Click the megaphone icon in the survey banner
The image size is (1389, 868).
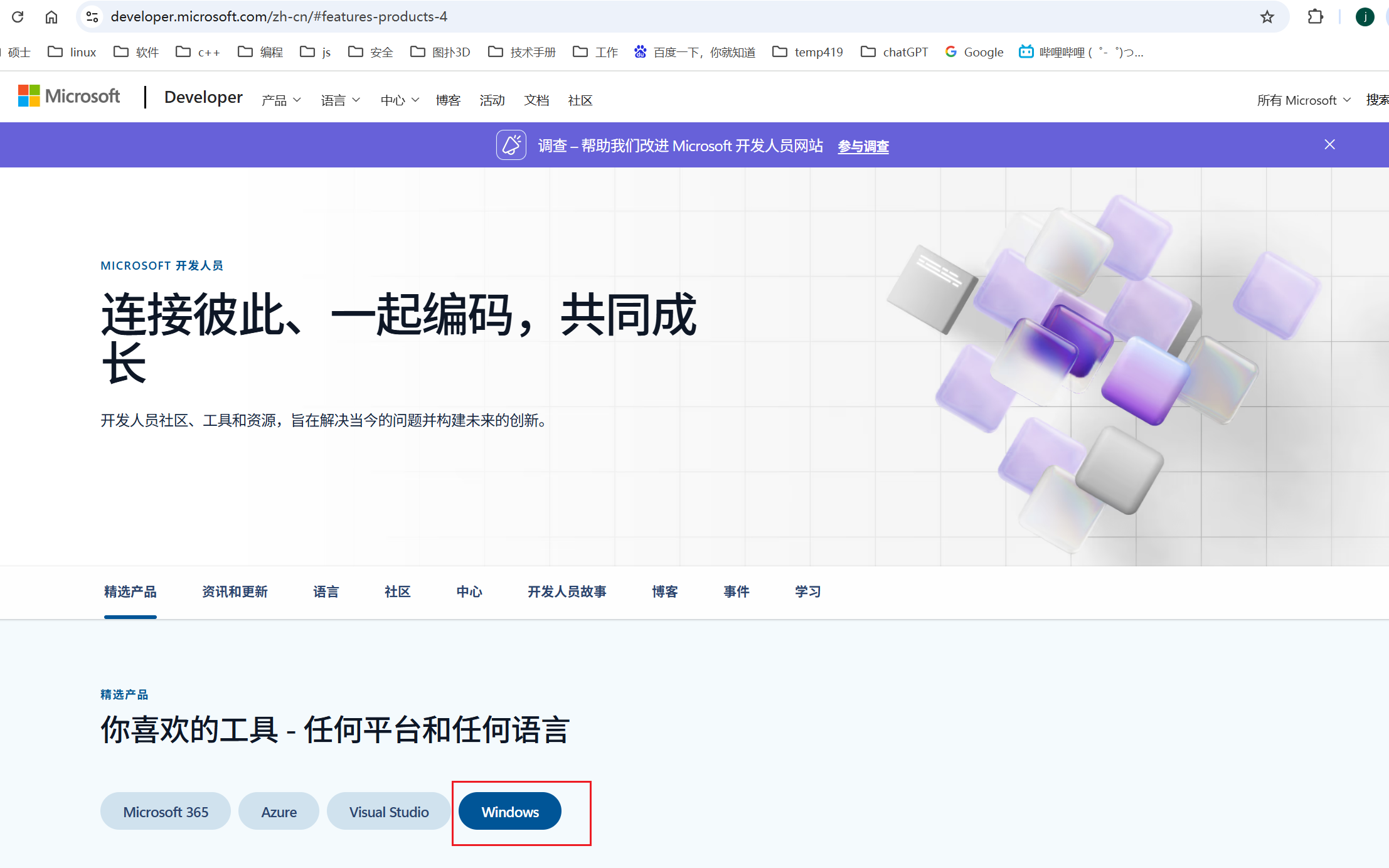pyautogui.click(x=511, y=144)
